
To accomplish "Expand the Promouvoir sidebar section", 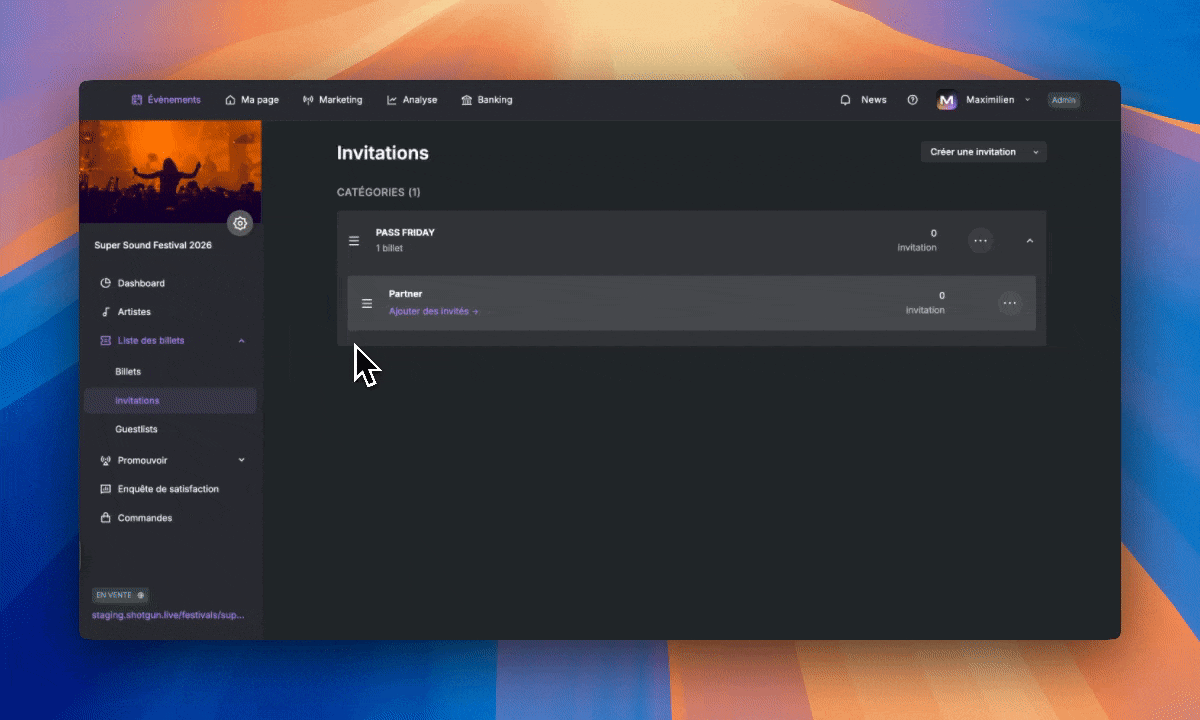I will click(x=241, y=460).
